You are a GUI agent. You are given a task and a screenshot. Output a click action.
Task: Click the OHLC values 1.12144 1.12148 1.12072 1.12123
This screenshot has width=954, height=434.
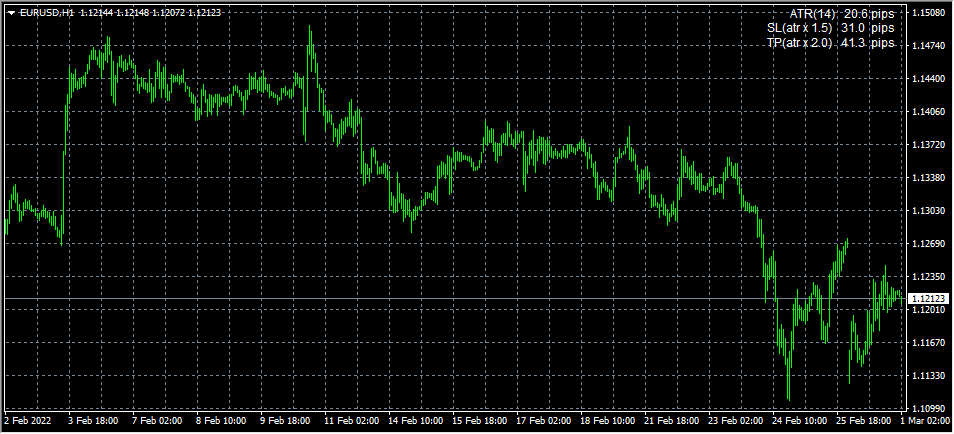pyautogui.click(x=150, y=12)
